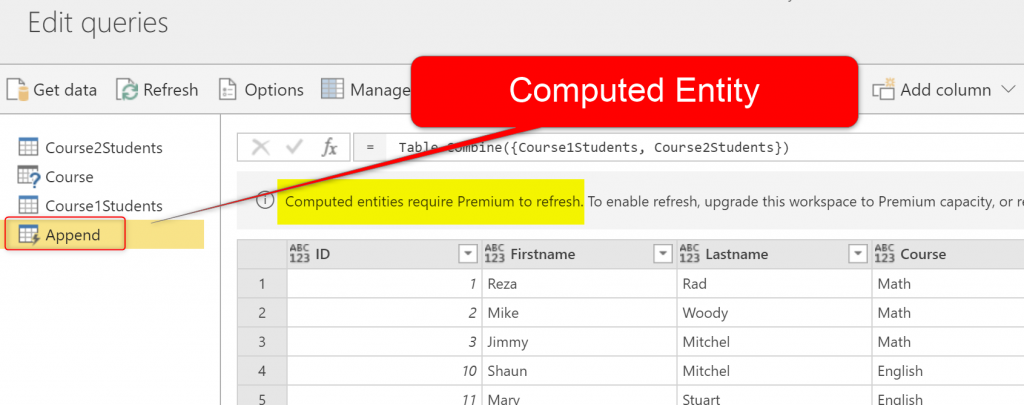Select the Course2Students query
Image resolution: width=1024 pixels, height=405 pixels.
coord(103,148)
